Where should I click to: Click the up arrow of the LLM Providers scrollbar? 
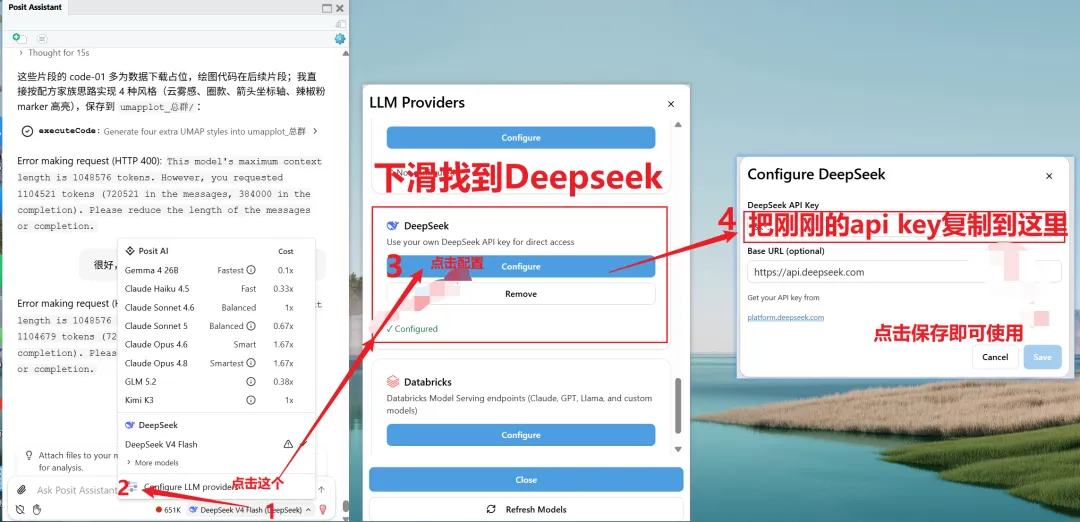(678, 125)
